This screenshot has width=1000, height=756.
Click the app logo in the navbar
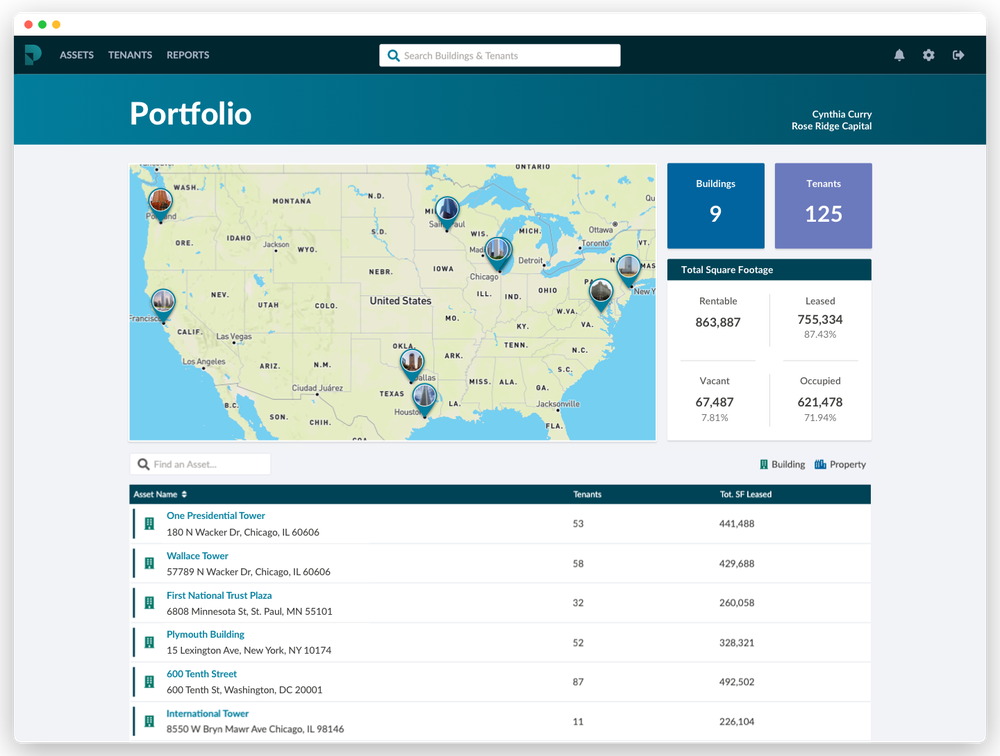click(x=33, y=55)
